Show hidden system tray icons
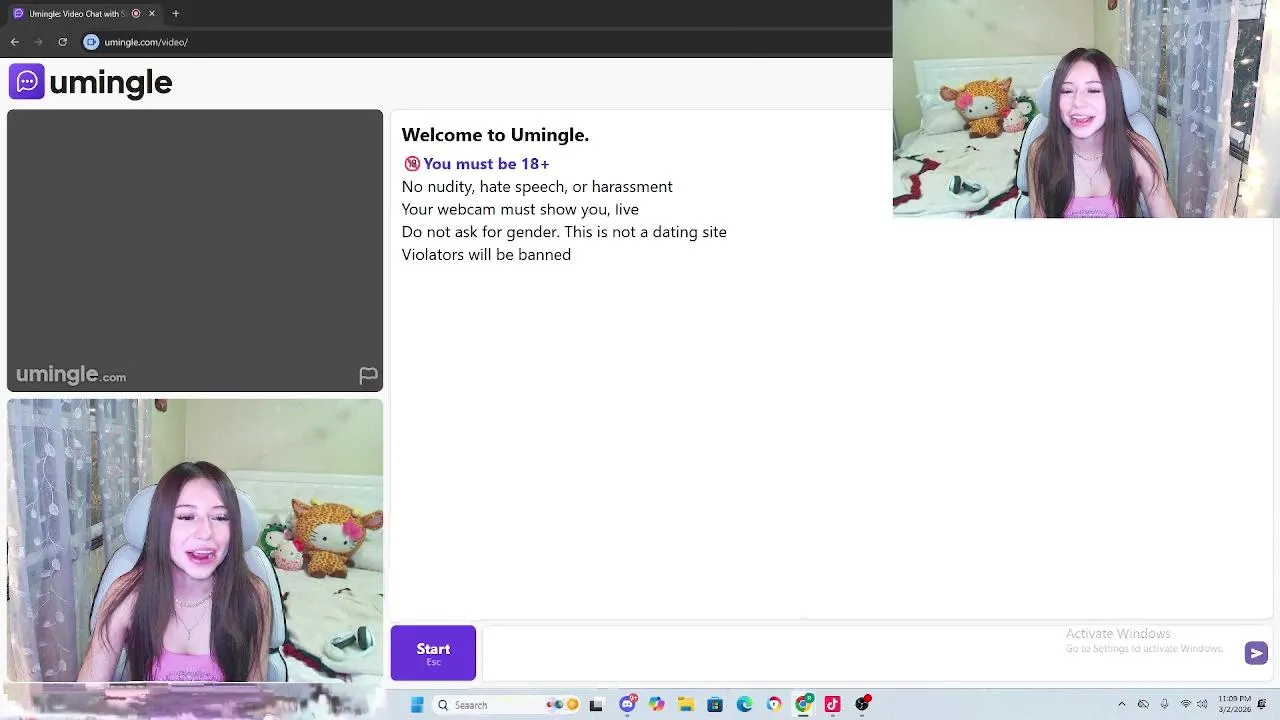Screen dimensions: 1280x720 point(1121,705)
